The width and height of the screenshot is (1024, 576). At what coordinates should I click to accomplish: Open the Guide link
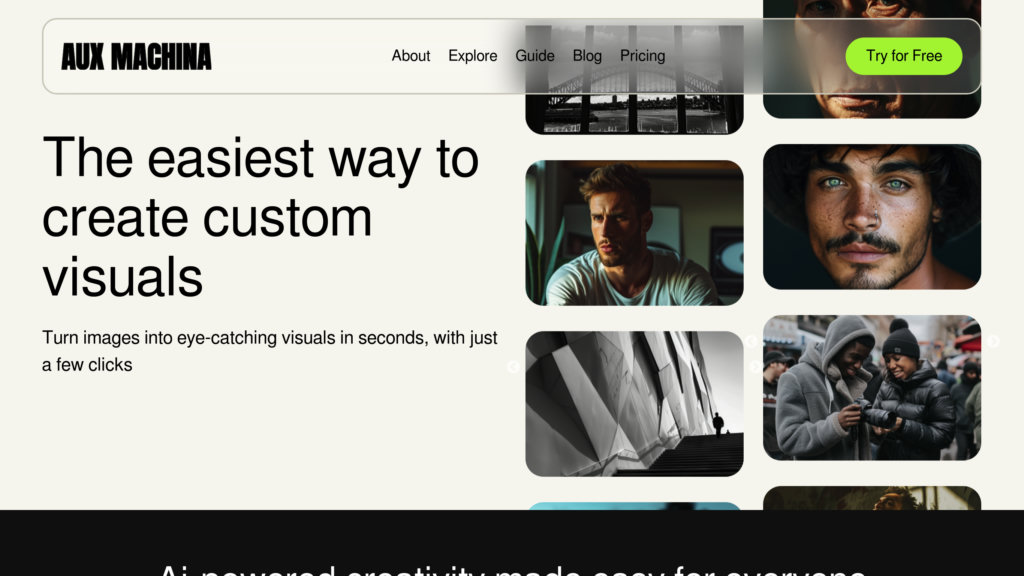pos(535,56)
